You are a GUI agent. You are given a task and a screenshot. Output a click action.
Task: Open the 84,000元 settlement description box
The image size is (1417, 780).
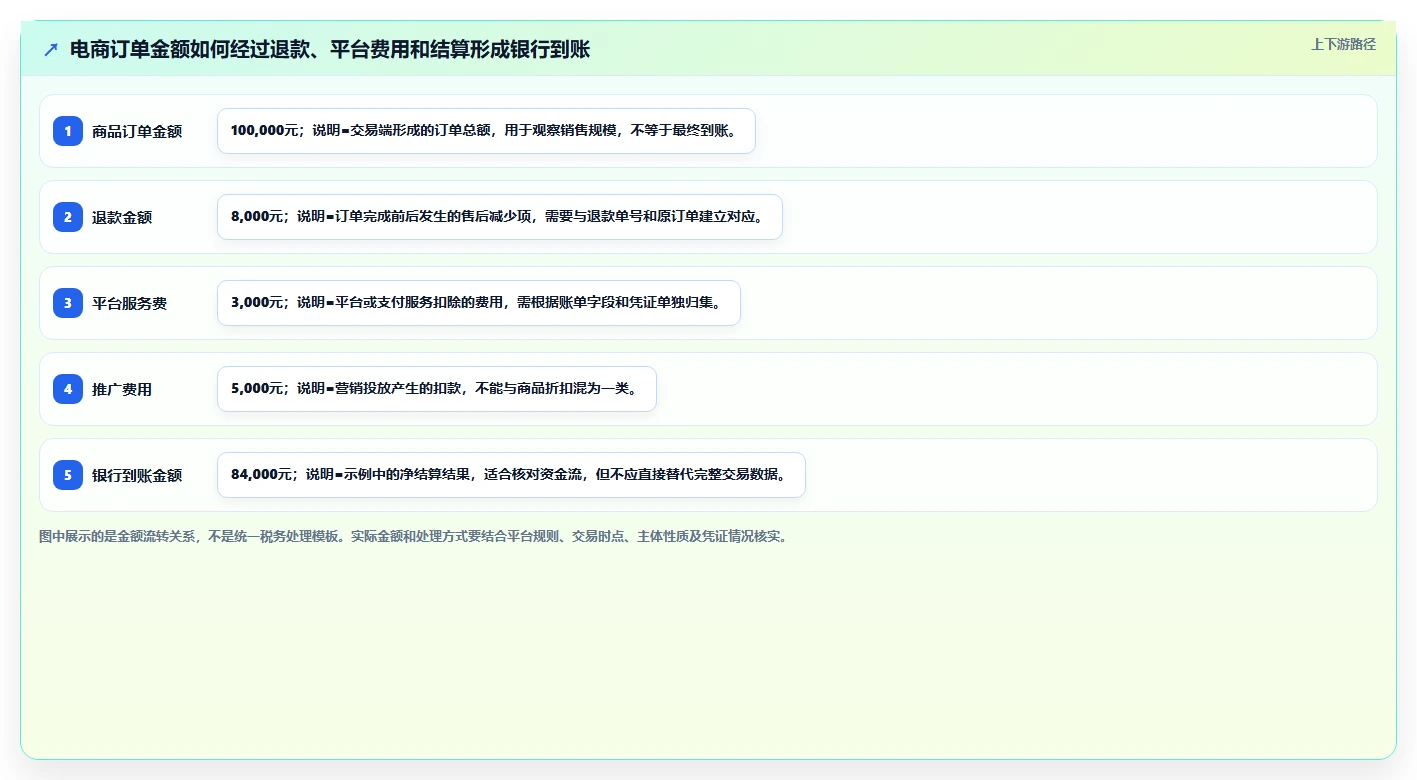tap(511, 475)
